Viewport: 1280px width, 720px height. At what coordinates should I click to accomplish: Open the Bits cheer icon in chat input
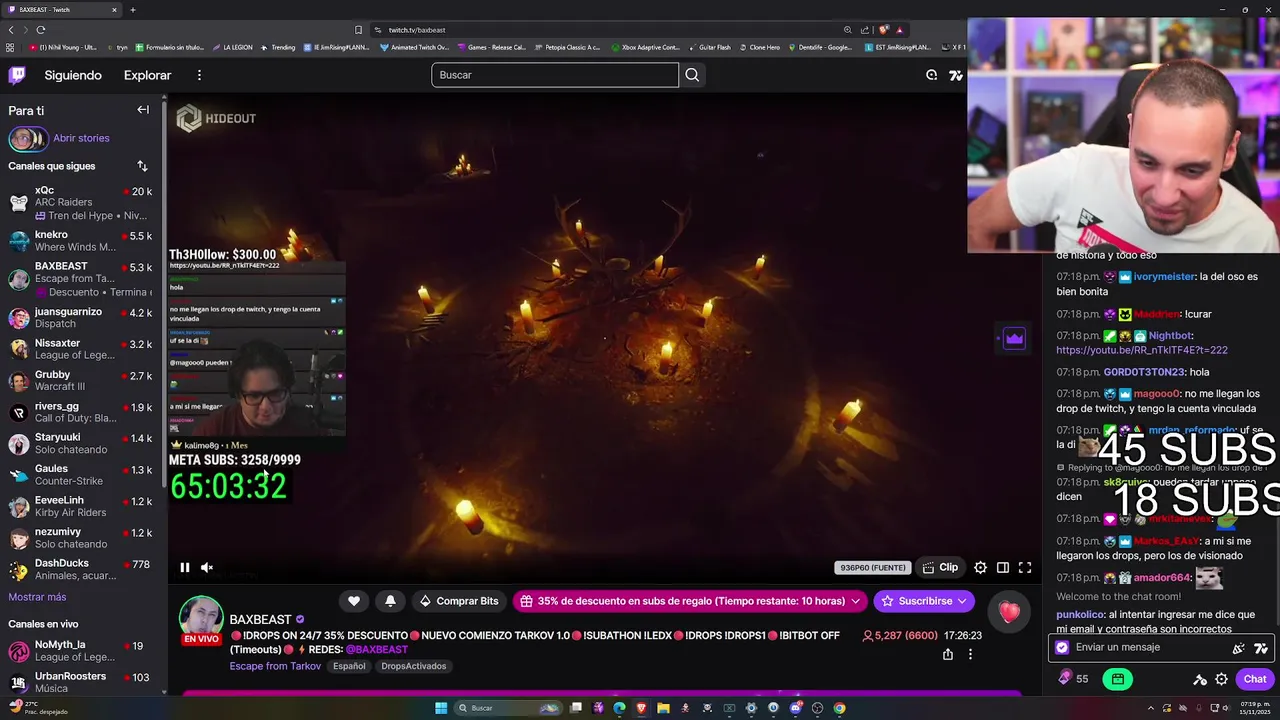point(1238,647)
